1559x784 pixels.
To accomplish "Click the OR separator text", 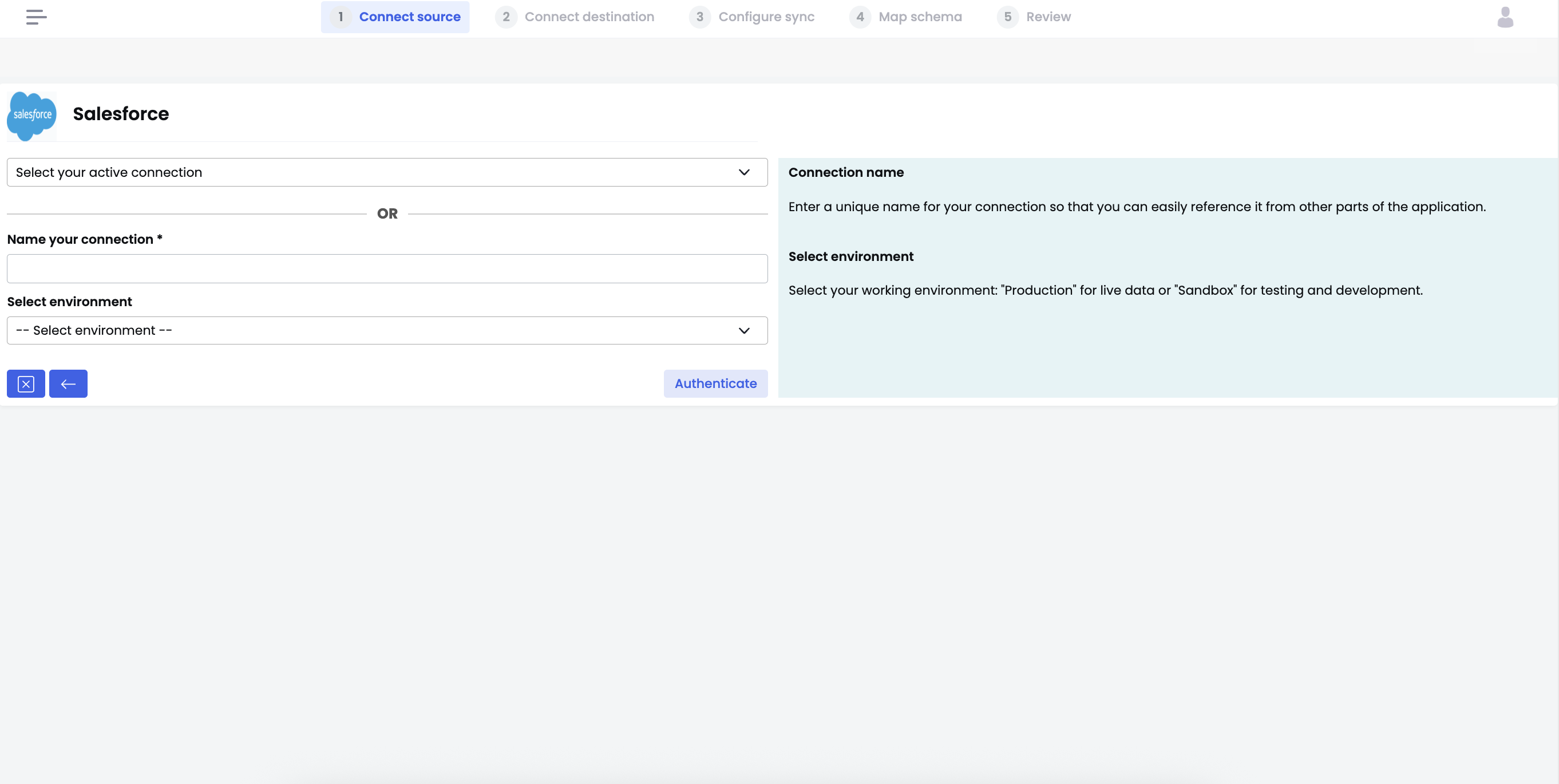I will tap(387, 214).
